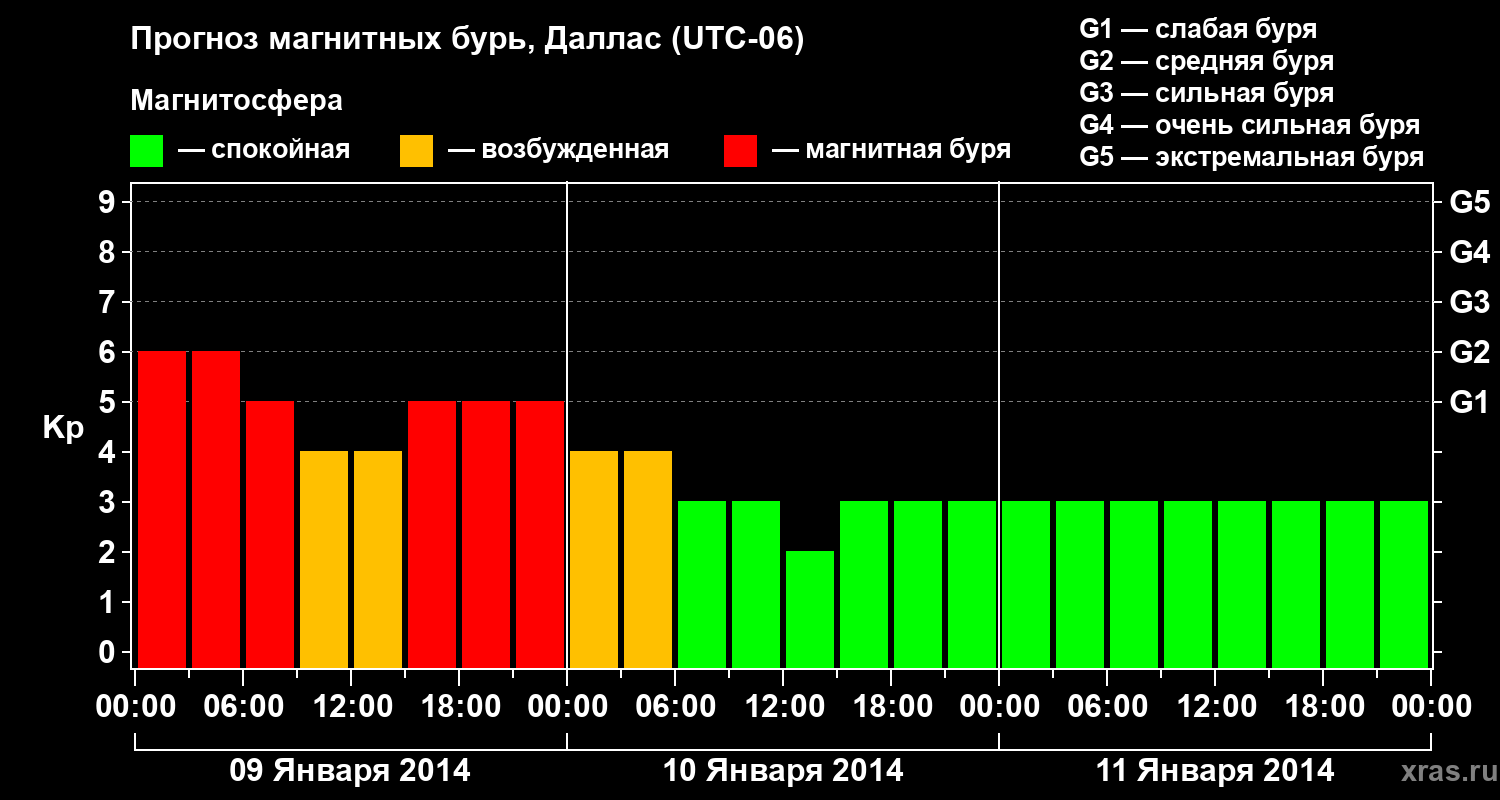Screen dimensions: 1500x800
Task: Click the green bar at 00:00–03:00 on 11 January
Action: click(1026, 585)
